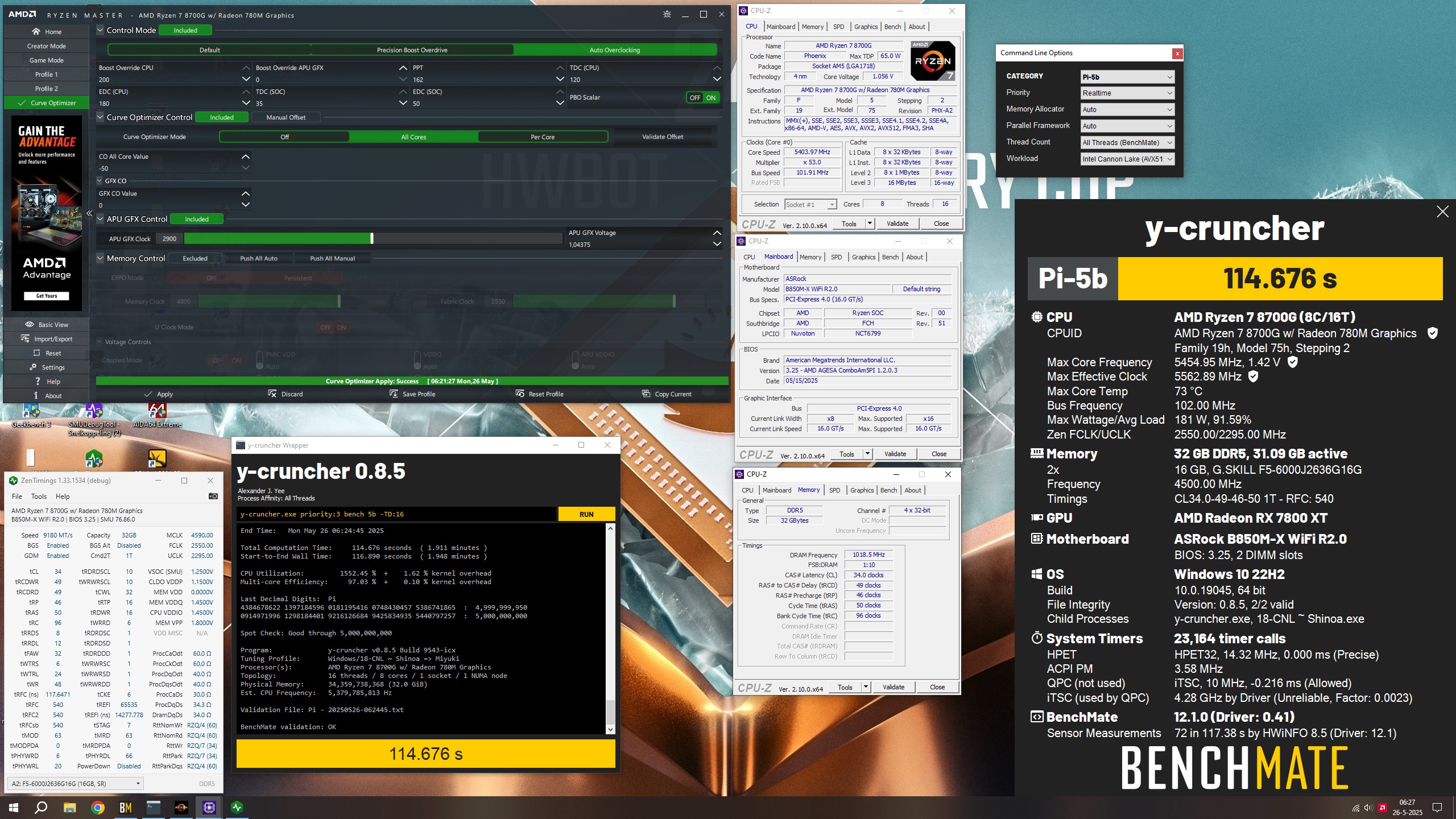Select Curve Optimizer in Ryzen Master sidebar
Screen dimensions: 1456x819
(47, 103)
